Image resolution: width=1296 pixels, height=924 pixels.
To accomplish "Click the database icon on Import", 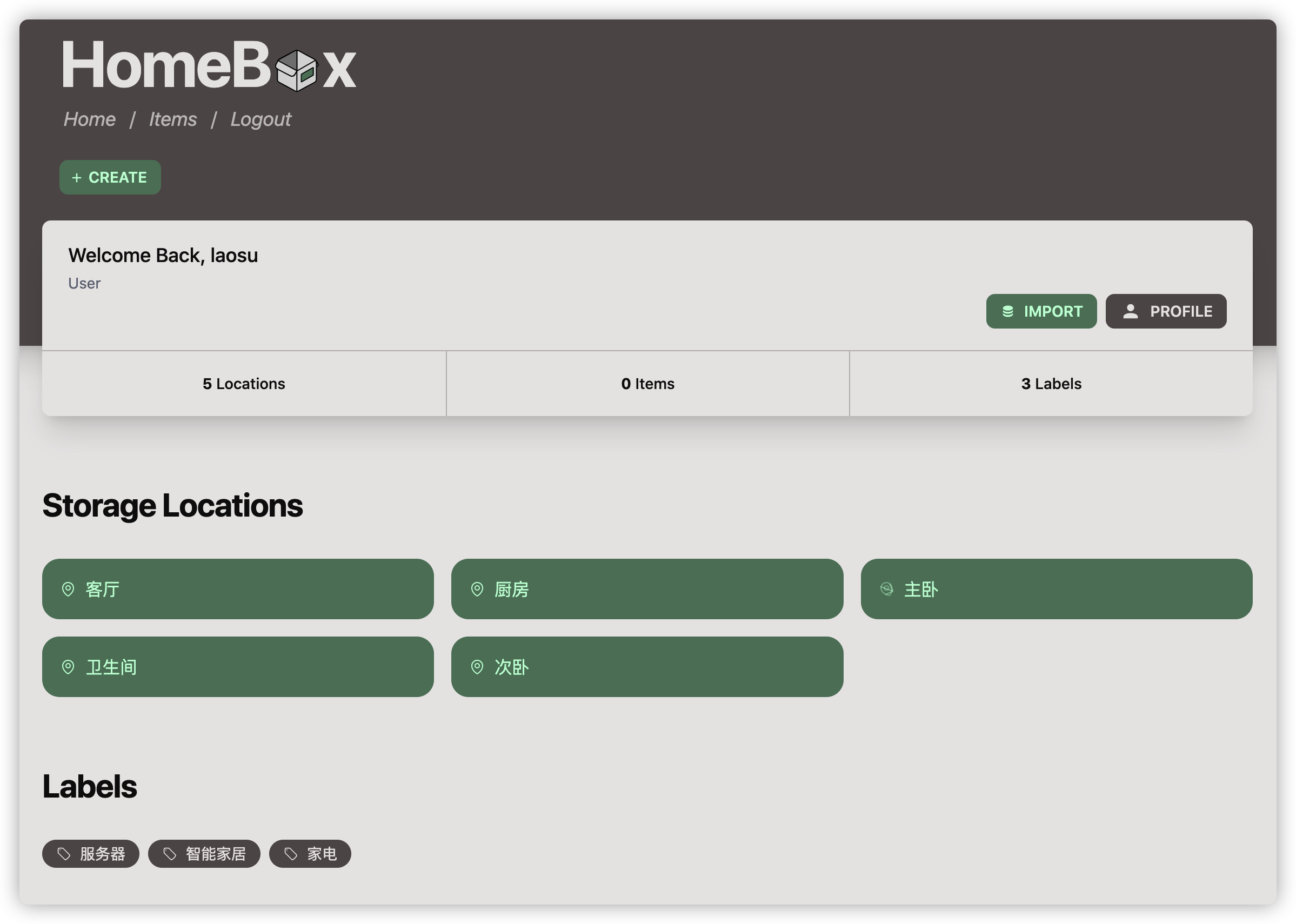I will (1007, 311).
